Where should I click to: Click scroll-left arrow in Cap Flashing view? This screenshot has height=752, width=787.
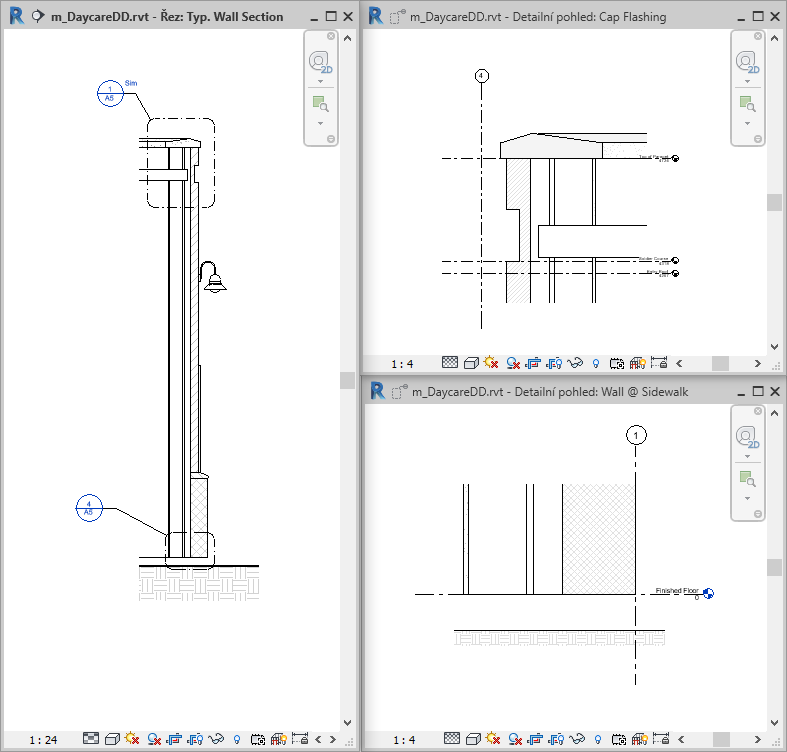[680, 363]
